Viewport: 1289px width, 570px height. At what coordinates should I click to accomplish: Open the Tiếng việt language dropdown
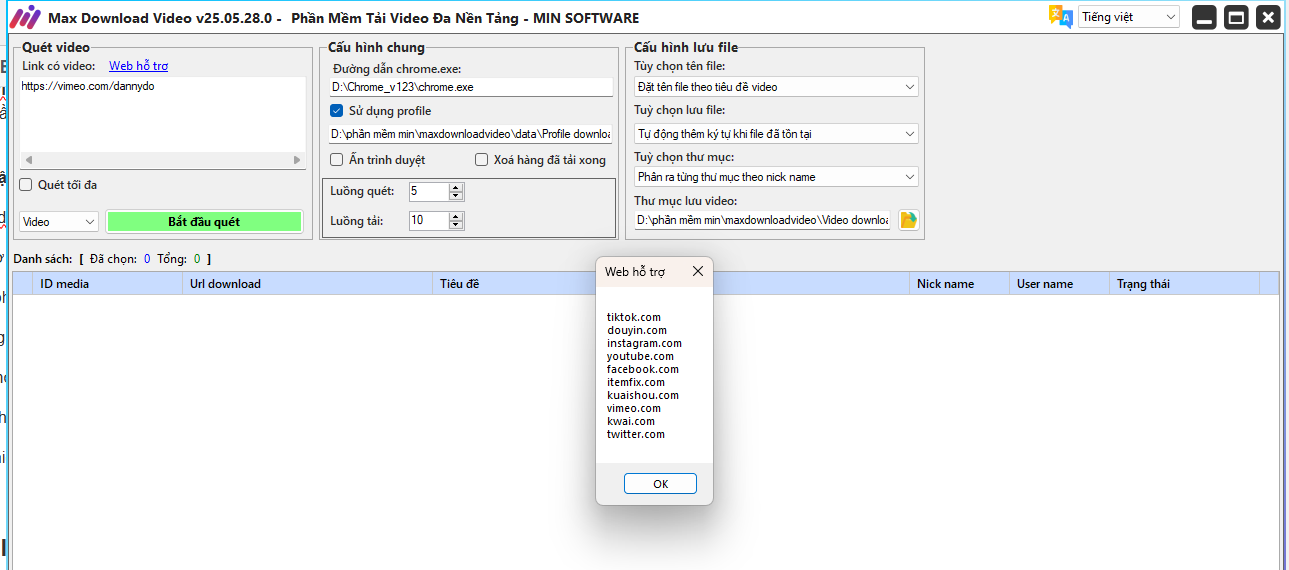1128,17
